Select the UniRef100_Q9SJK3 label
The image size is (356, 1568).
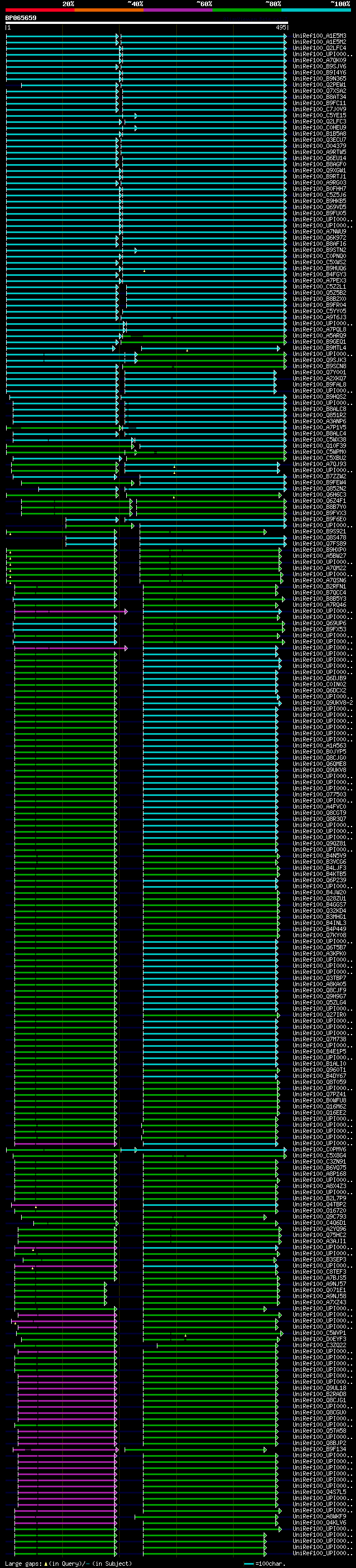tap(319, 360)
